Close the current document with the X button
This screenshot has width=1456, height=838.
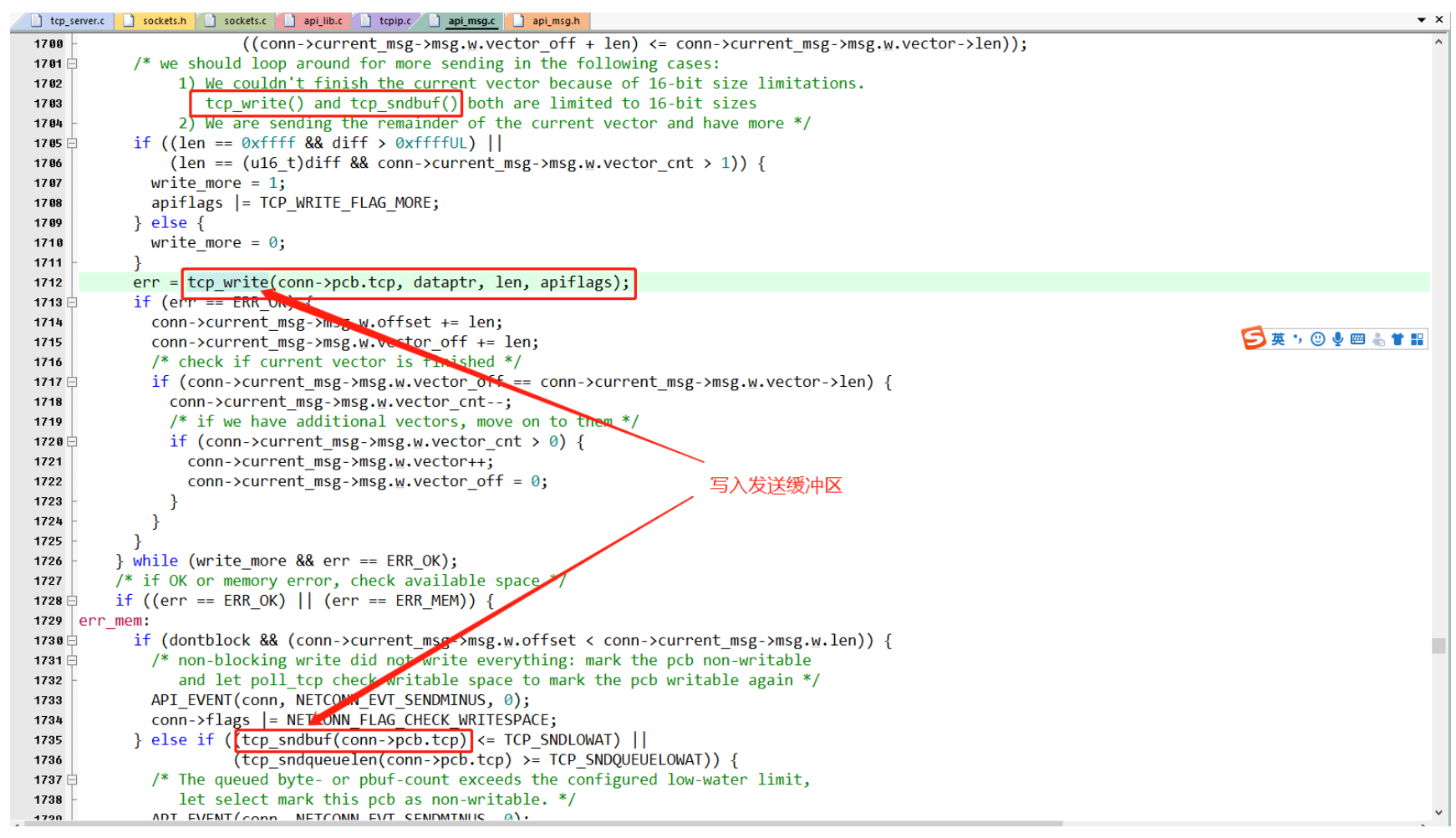(x=1439, y=19)
